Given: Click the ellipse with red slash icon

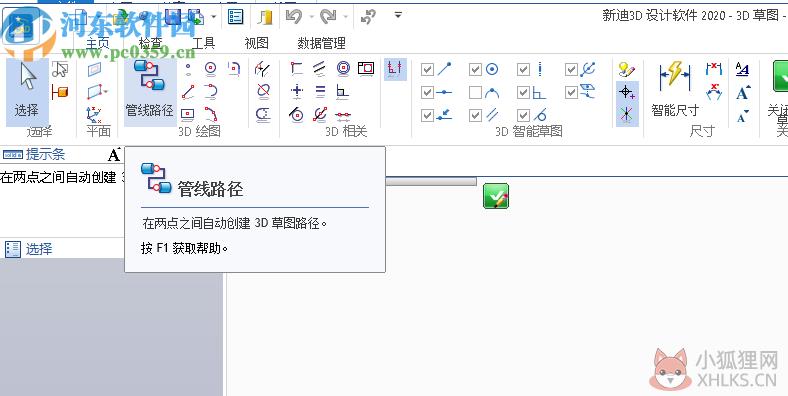Looking at the screenshot, I should click(263, 91).
